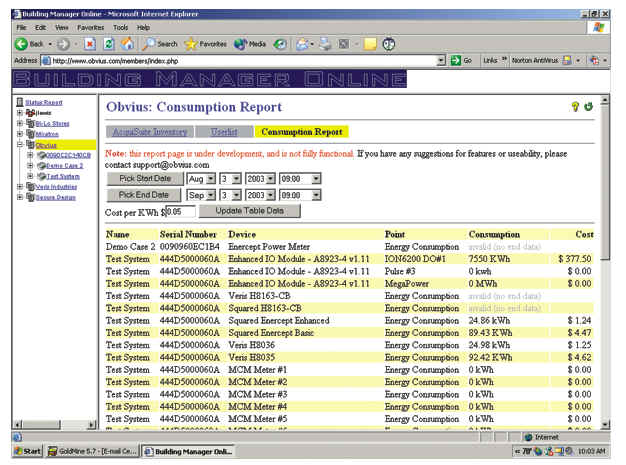626x465 pixels.
Task: Click the Update Table Data button
Action: (250, 210)
